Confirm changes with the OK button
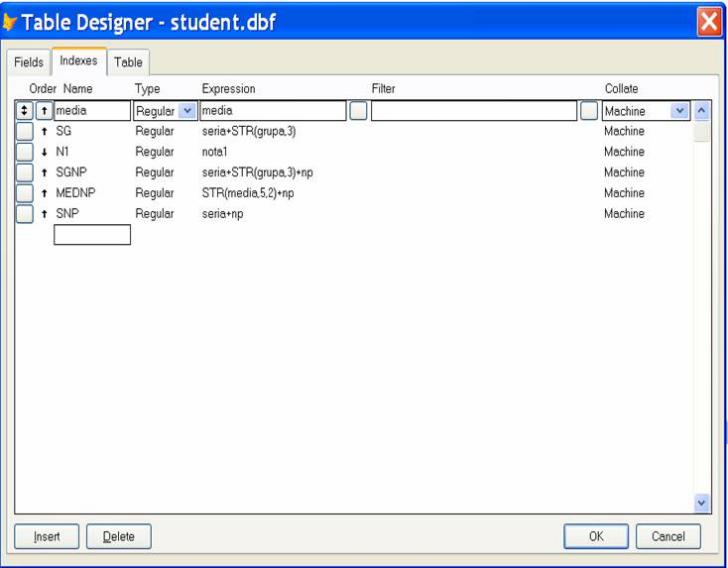Image resolution: width=728 pixels, height=568 pixels. tap(595, 537)
